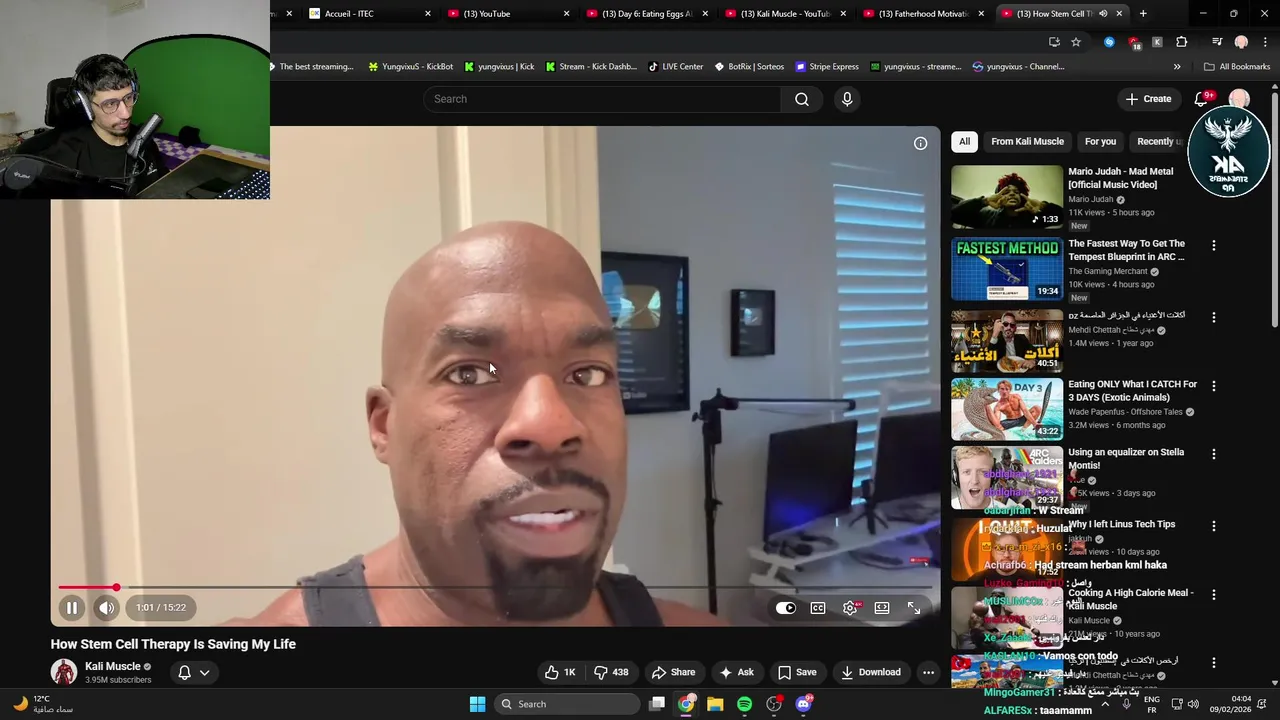Run search with magnifier button
Image resolution: width=1280 pixels, height=720 pixels.
[802, 99]
